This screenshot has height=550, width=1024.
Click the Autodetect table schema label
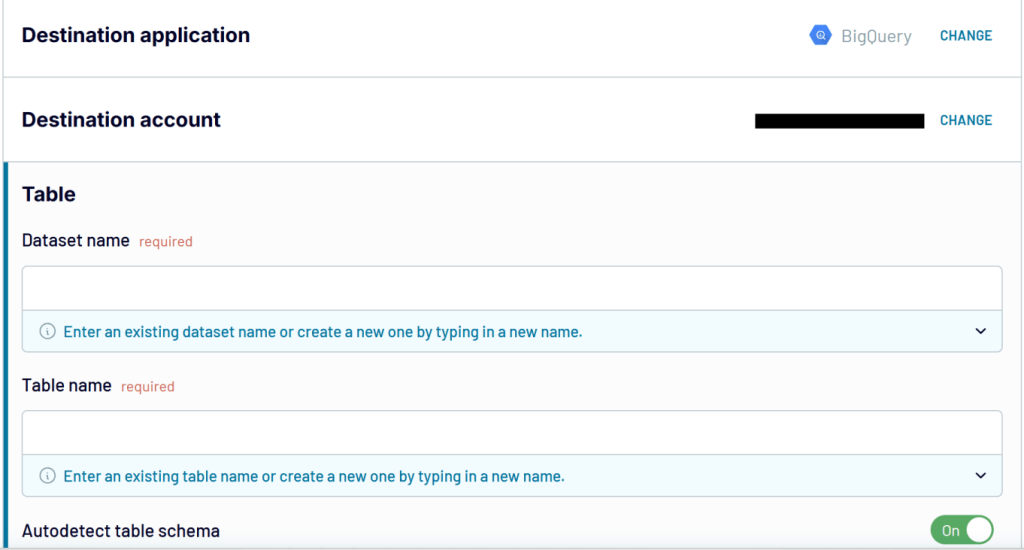tap(121, 531)
